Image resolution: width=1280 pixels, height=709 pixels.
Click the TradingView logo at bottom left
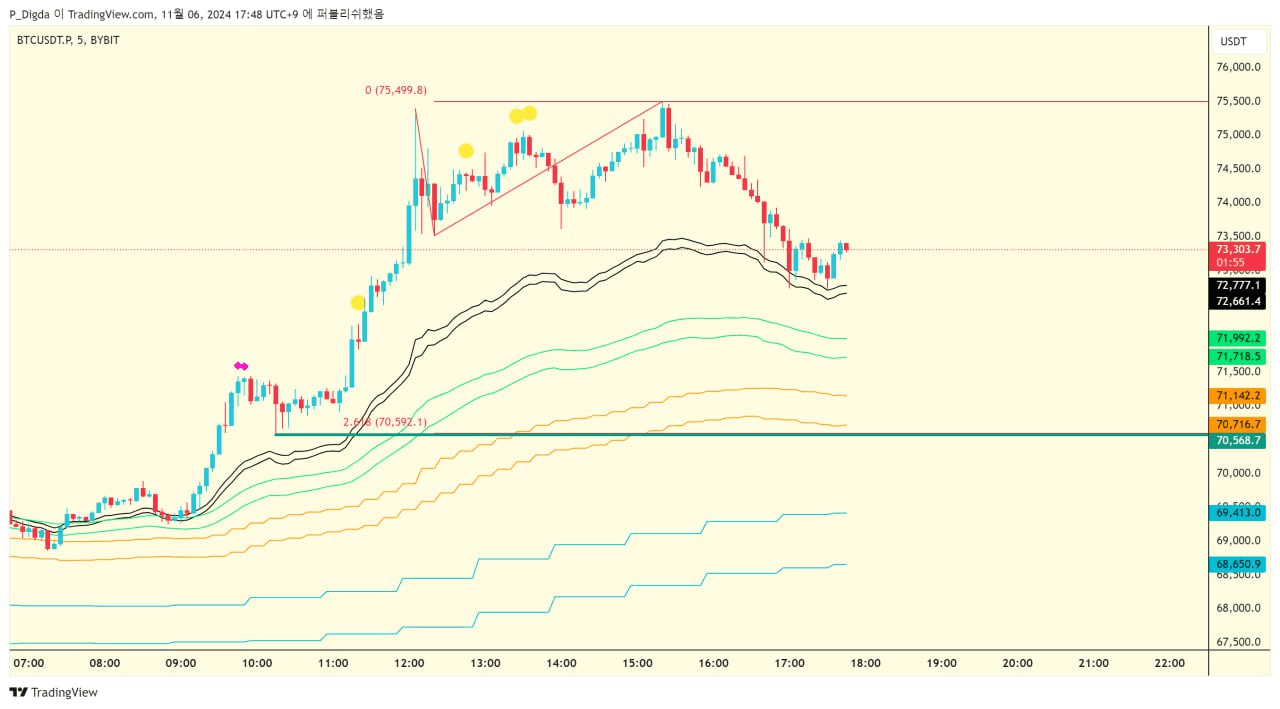click(54, 692)
